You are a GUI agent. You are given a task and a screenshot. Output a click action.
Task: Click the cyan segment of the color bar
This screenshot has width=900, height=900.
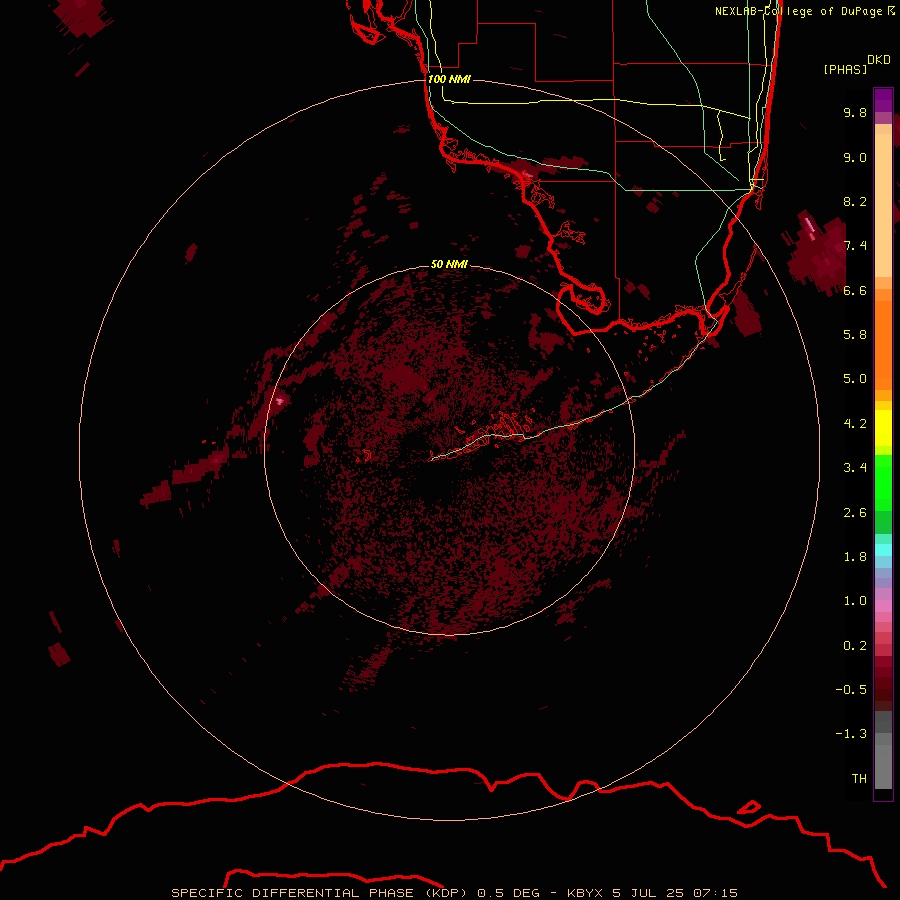(883, 550)
